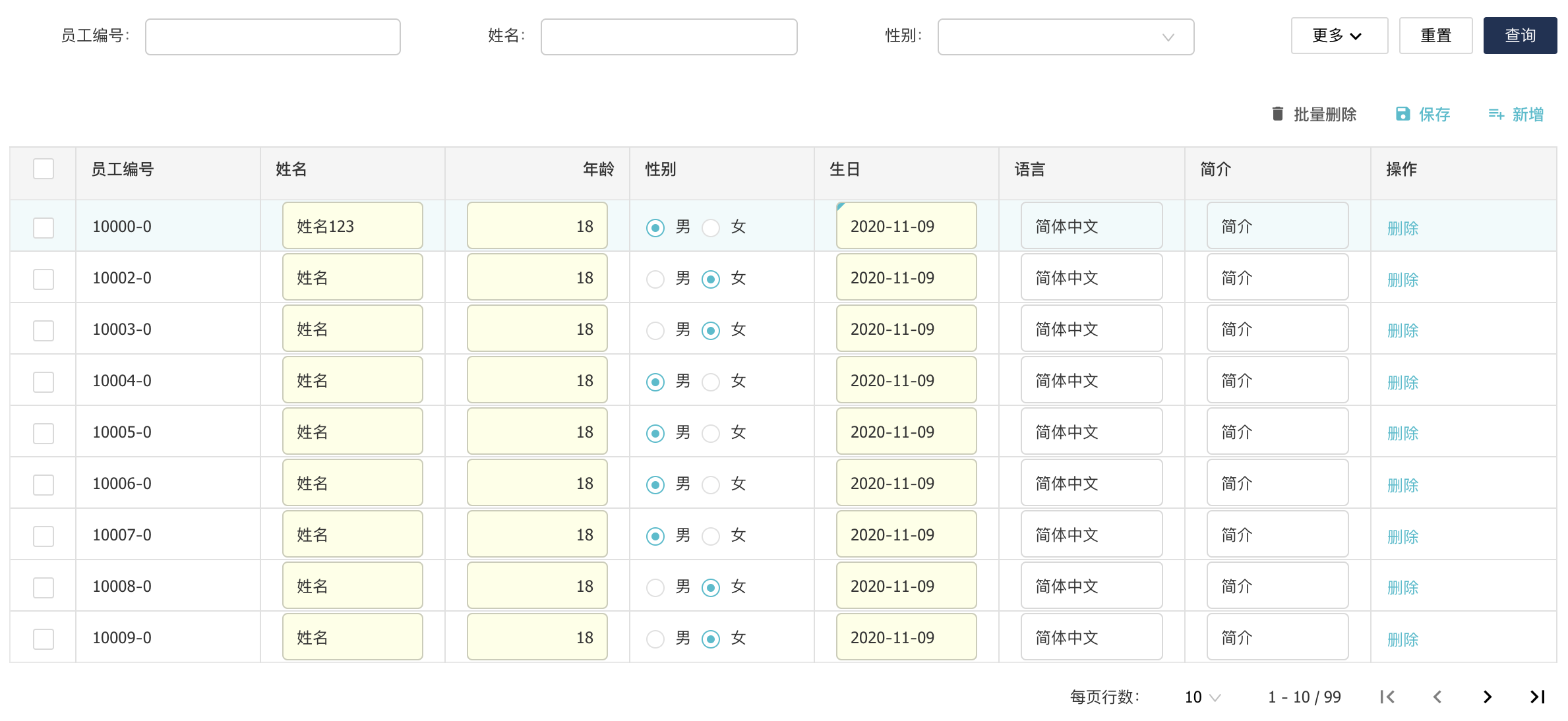Open the rows-per-page dropdown showing 10
The width and height of the screenshot is (1568, 721).
1201,697
